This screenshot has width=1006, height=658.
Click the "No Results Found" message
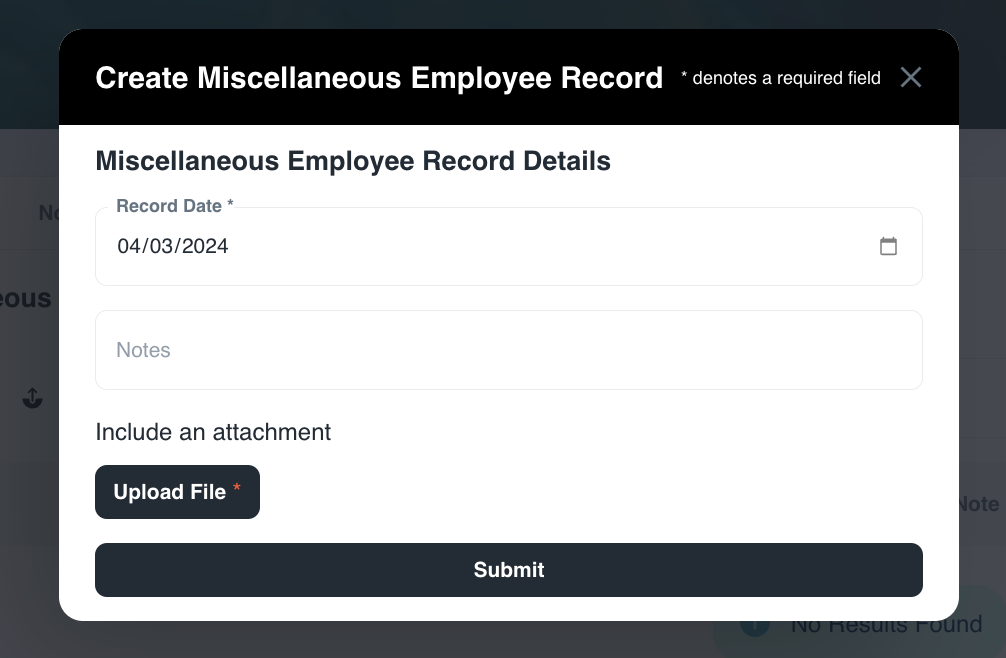[886, 626]
